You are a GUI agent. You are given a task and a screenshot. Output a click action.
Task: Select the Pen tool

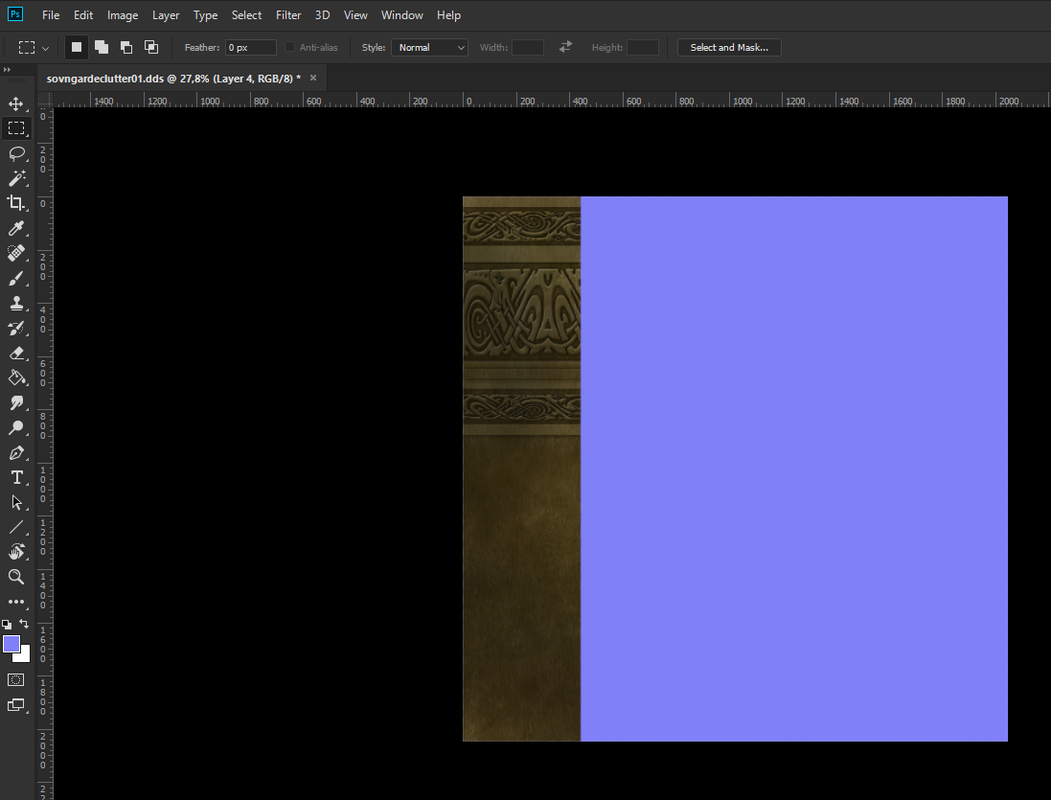16,453
